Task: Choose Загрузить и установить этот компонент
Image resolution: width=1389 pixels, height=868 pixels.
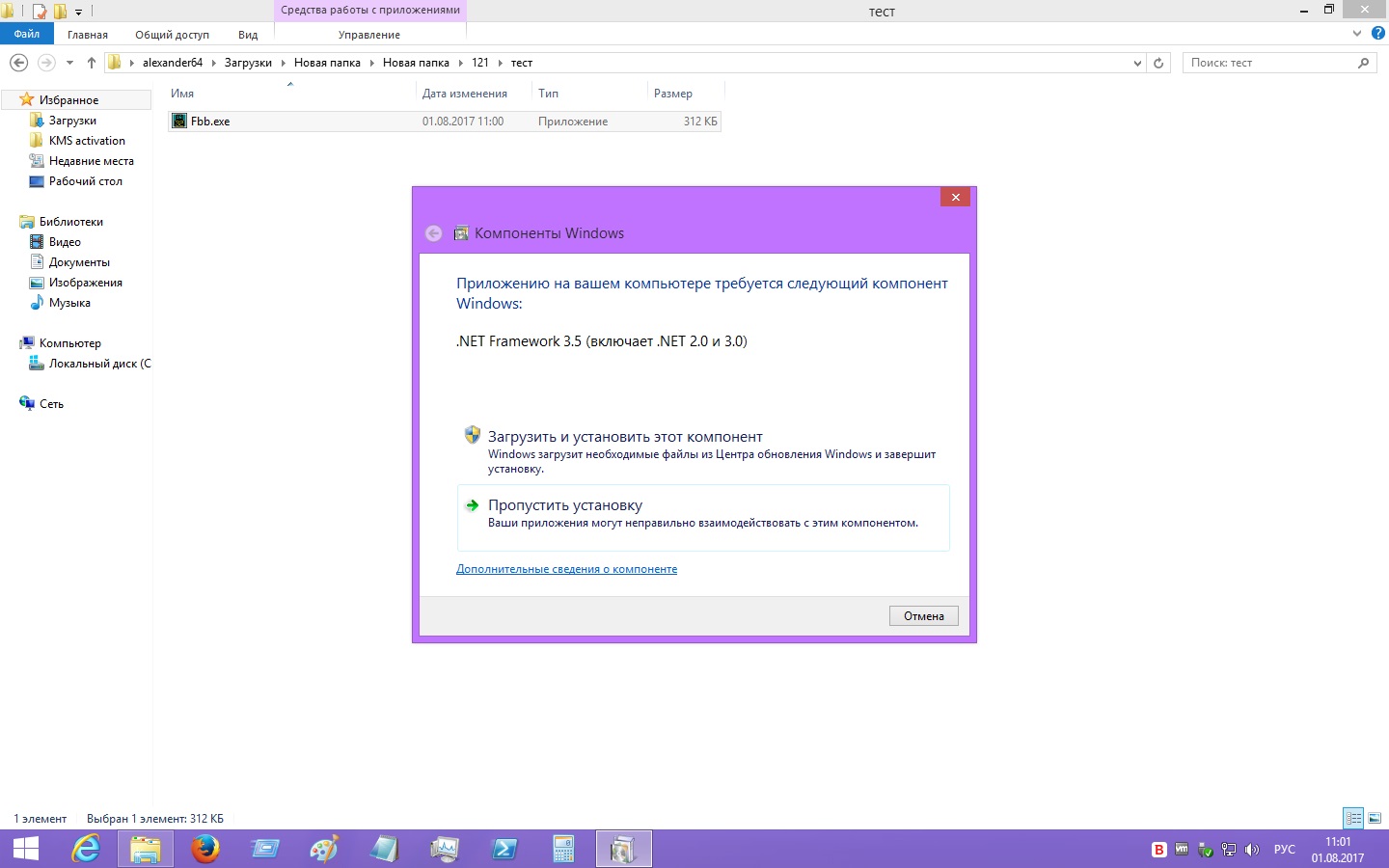Action: point(624,437)
